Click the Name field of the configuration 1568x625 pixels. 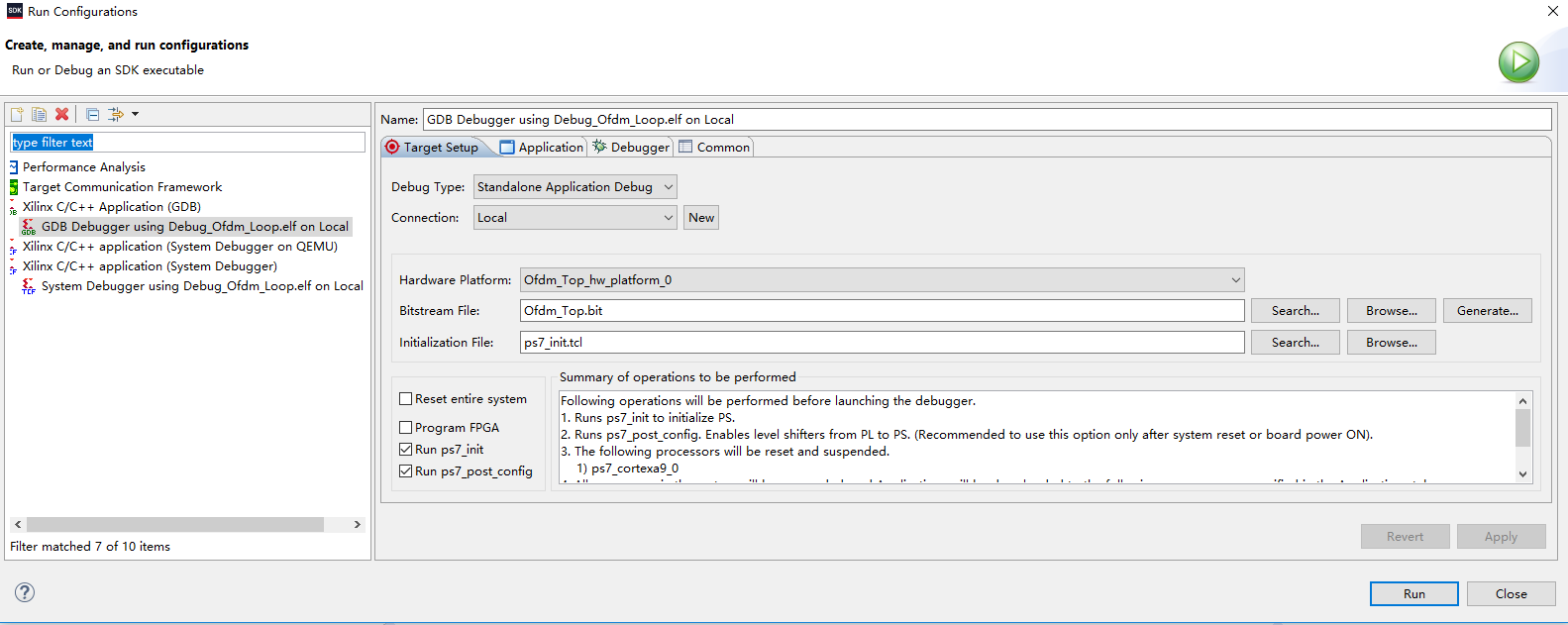(987, 120)
